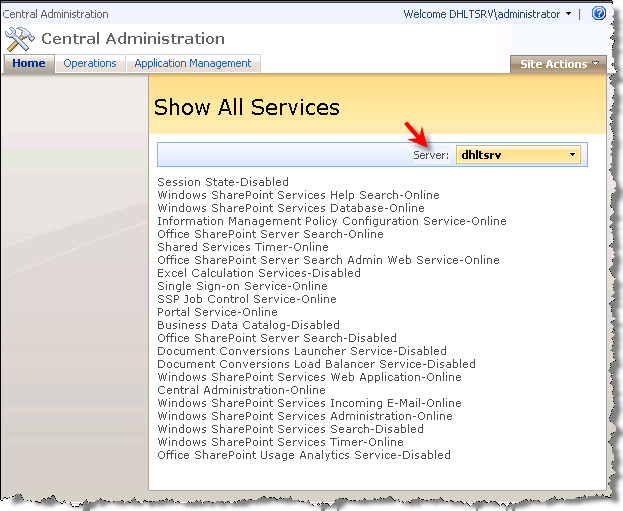Viewport: 623px width, 511px height.
Task: Select Office SharePoint Server Search-Online entry
Action: pyautogui.click(x=270, y=234)
